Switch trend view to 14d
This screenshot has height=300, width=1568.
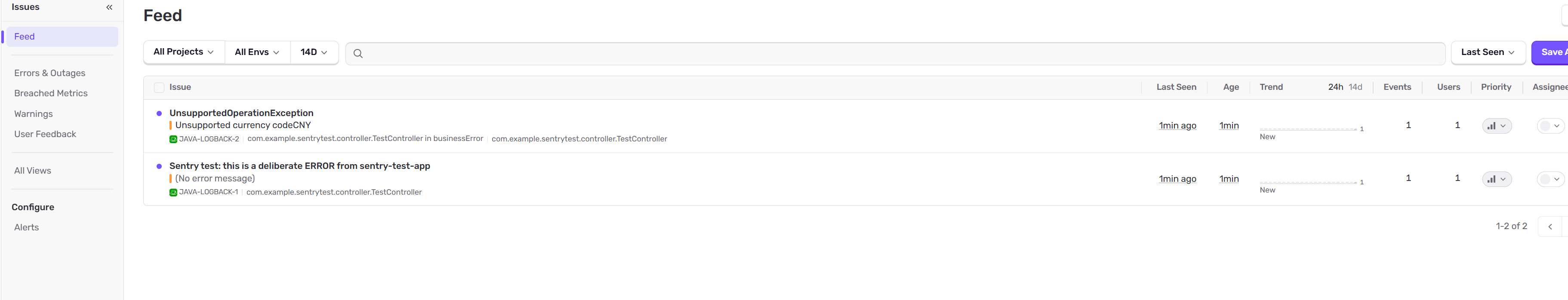pyautogui.click(x=1355, y=87)
